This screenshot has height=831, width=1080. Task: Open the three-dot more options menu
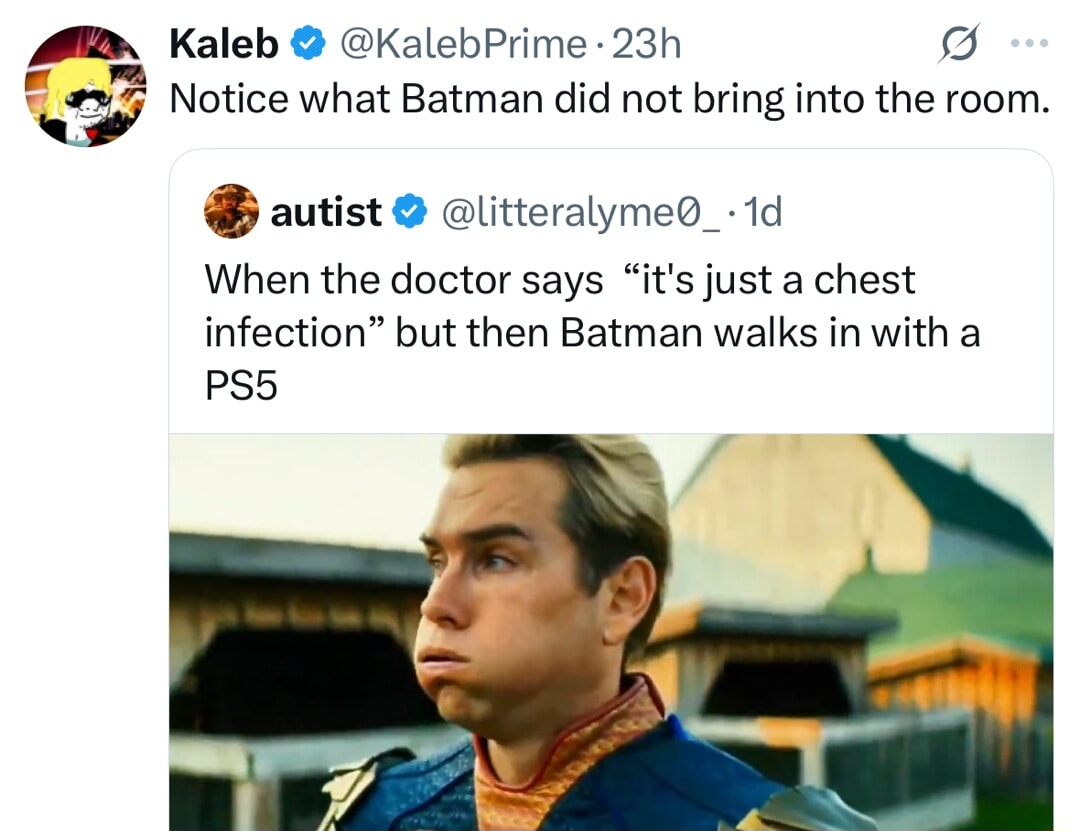(x=1030, y=43)
